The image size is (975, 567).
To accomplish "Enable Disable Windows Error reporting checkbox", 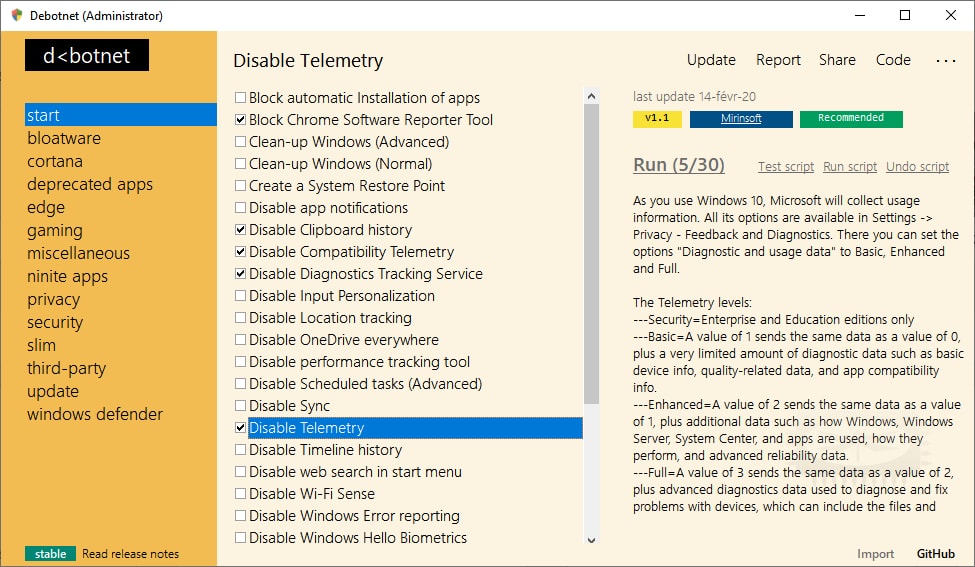I will pyautogui.click(x=240, y=515).
